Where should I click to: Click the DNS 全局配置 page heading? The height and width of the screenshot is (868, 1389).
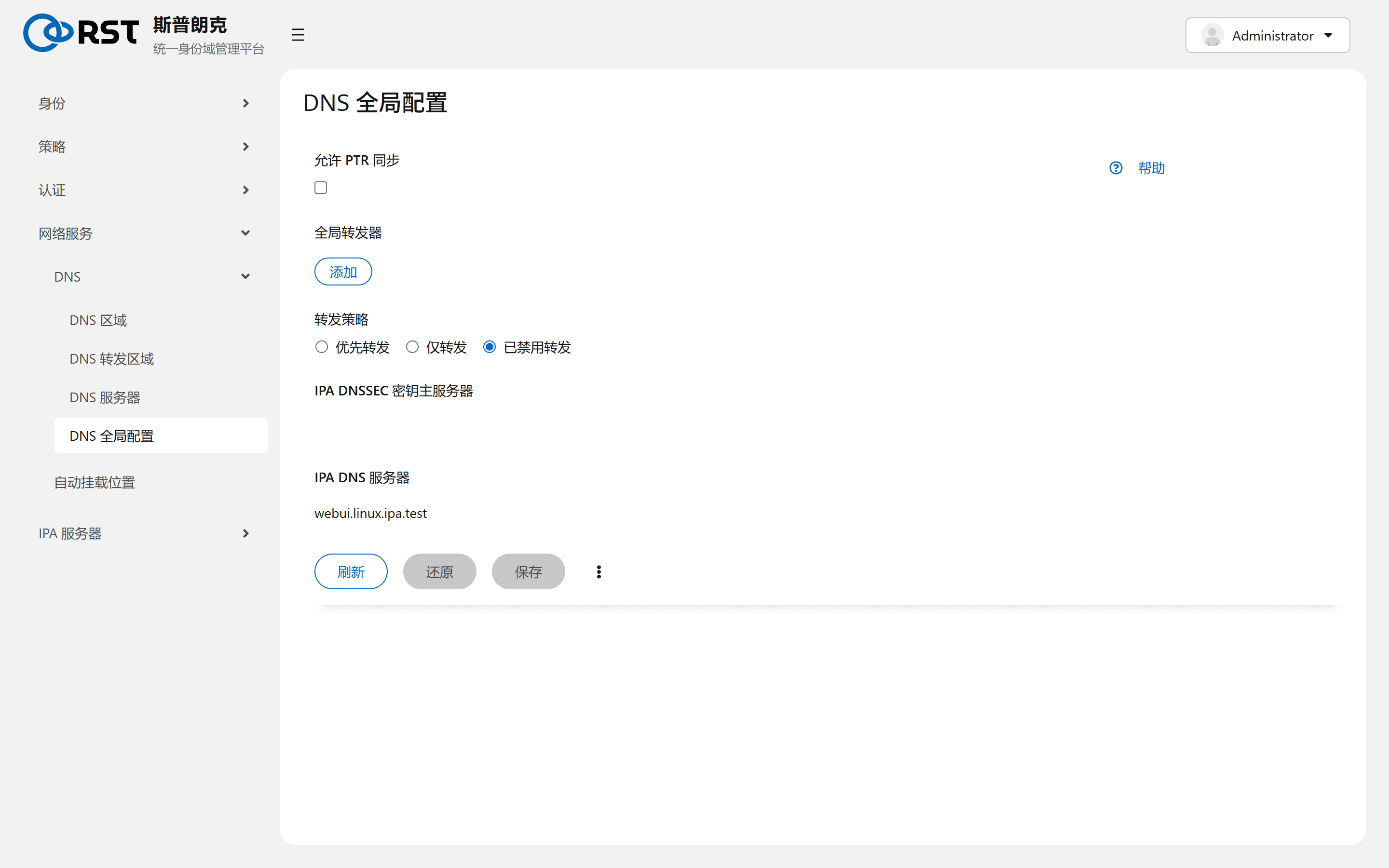pyautogui.click(x=375, y=103)
